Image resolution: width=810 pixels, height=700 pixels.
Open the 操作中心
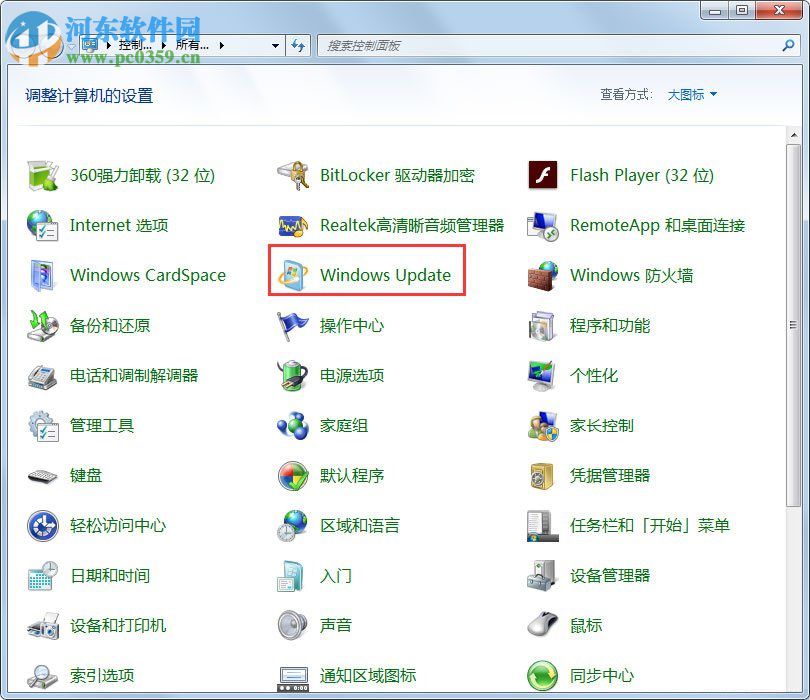point(352,326)
